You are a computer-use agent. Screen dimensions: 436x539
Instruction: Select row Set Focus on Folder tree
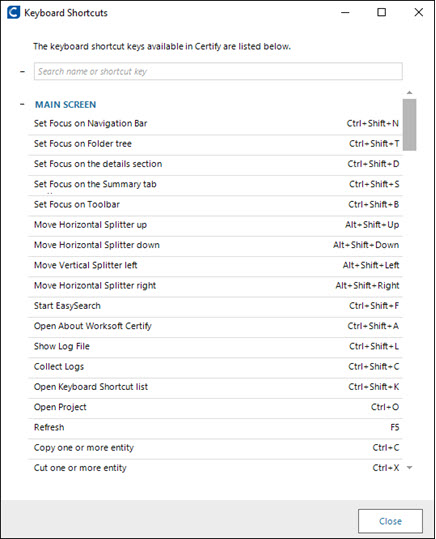[215, 144]
